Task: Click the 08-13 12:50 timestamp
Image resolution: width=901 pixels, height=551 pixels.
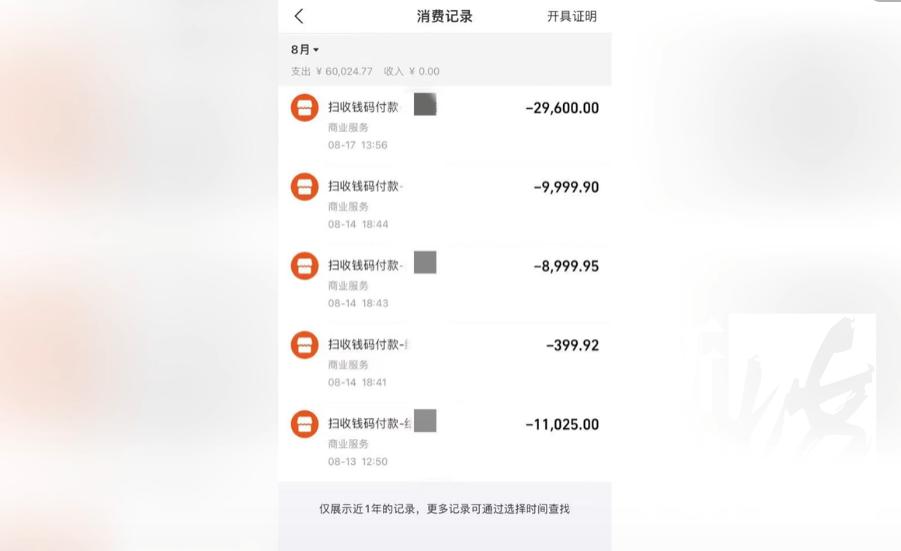Action: pos(357,461)
